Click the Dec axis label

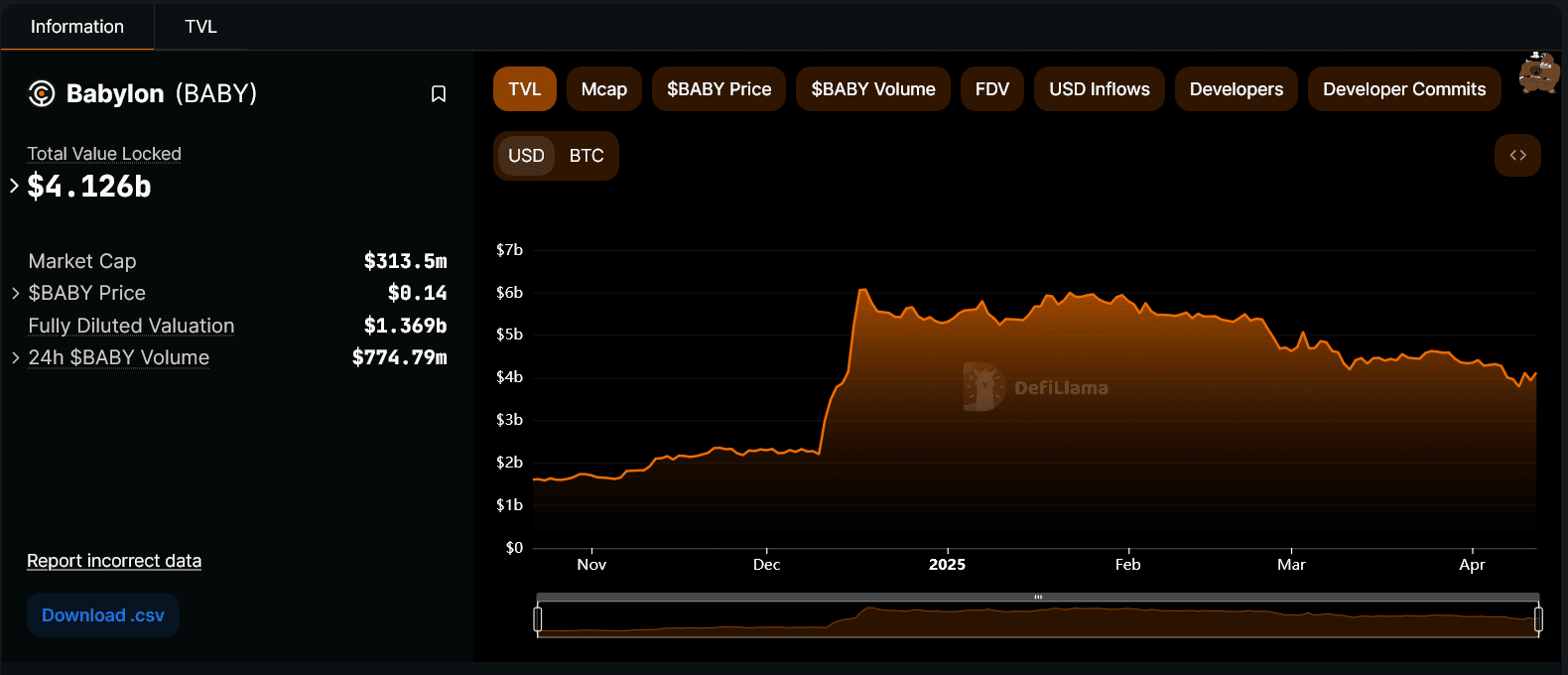pyautogui.click(x=766, y=565)
